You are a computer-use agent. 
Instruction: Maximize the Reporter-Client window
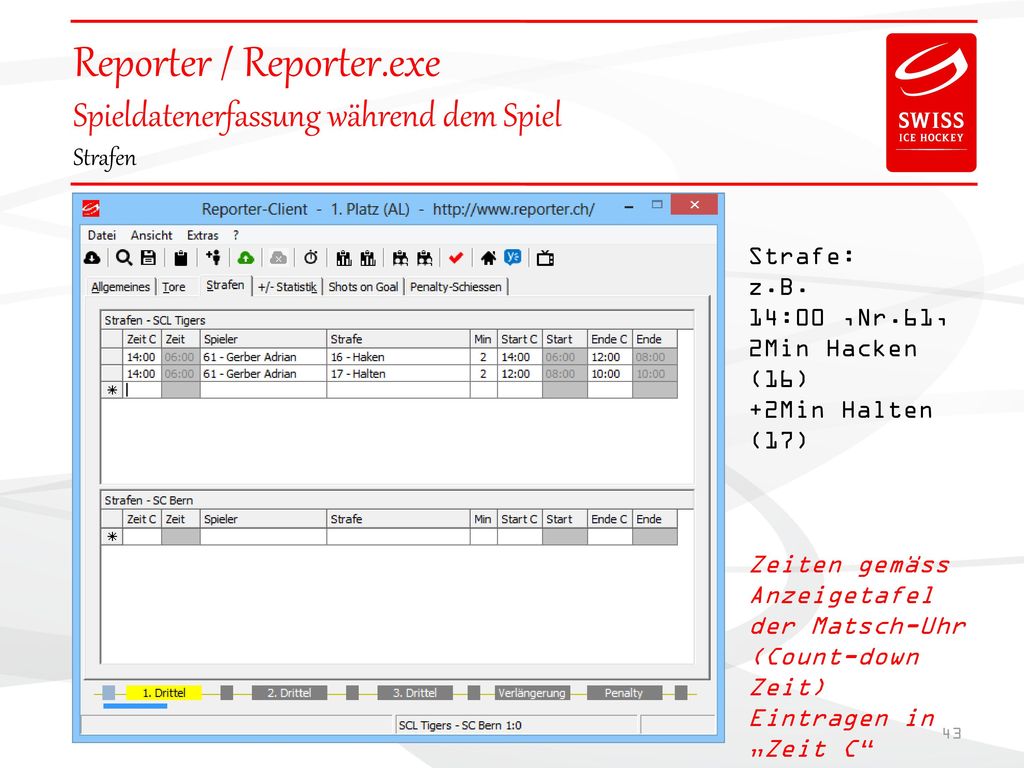(657, 205)
